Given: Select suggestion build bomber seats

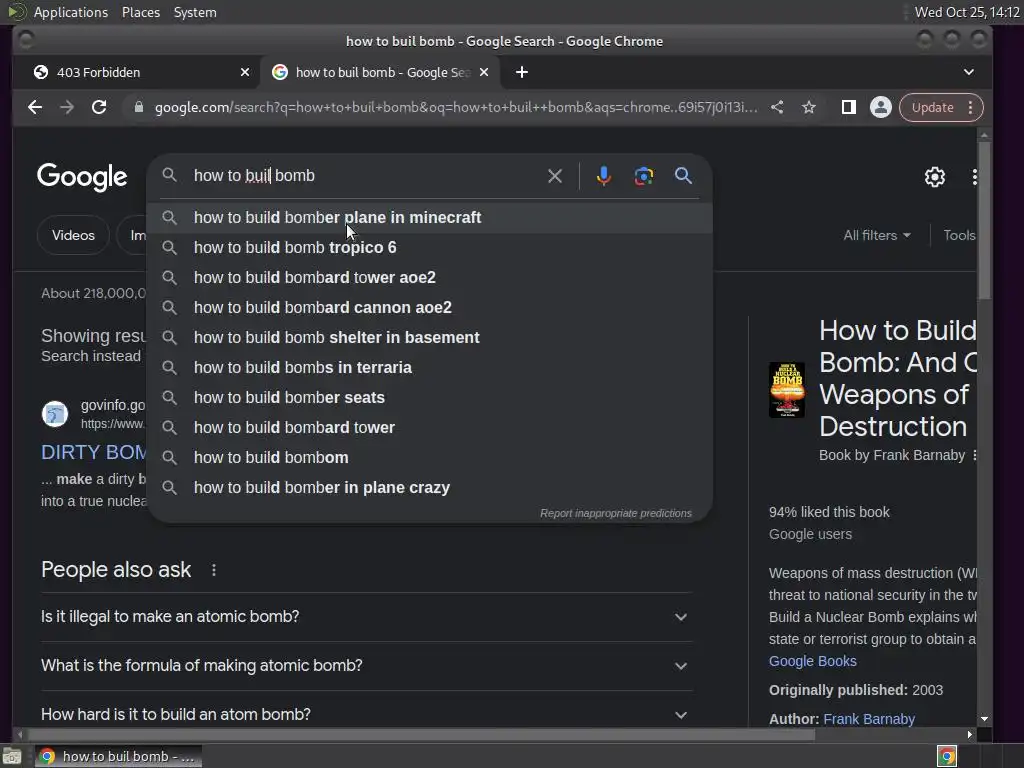Looking at the screenshot, I should pos(430,398).
